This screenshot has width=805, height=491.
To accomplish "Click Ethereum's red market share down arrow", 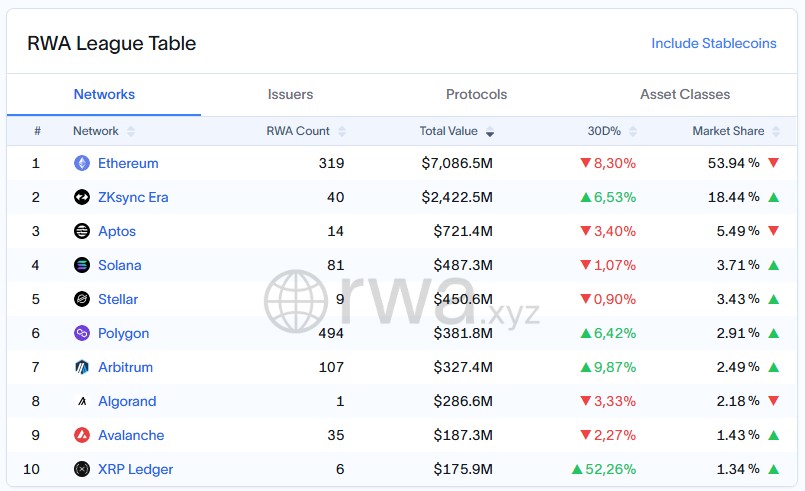I will click(x=774, y=163).
